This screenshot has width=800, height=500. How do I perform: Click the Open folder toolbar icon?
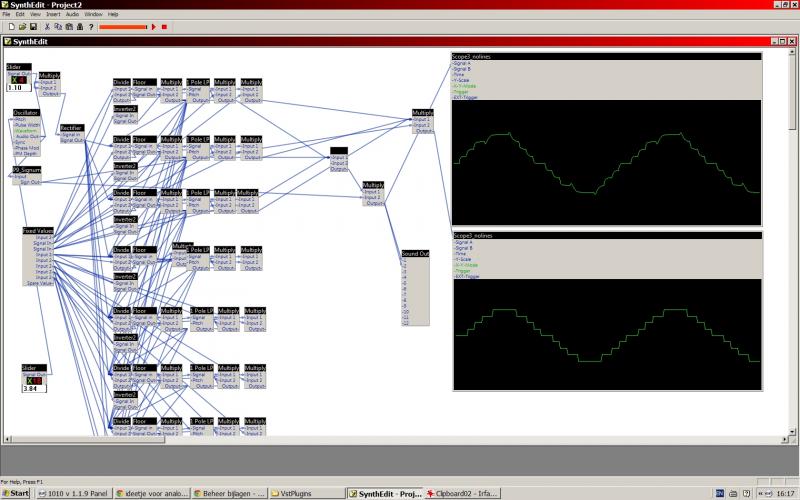click(x=22, y=27)
